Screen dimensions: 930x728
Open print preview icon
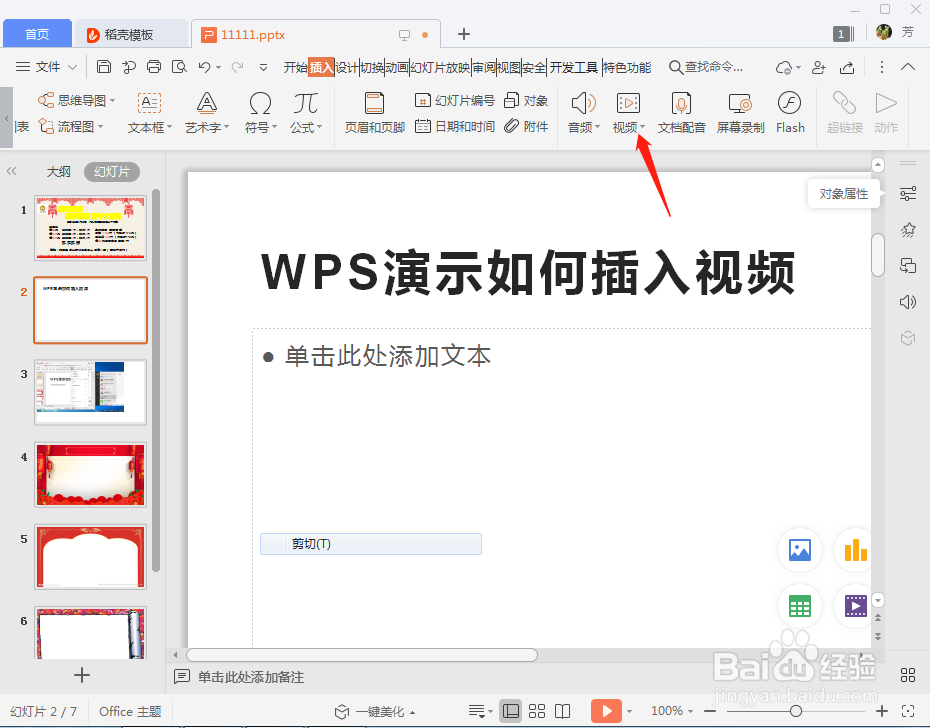pos(179,66)
